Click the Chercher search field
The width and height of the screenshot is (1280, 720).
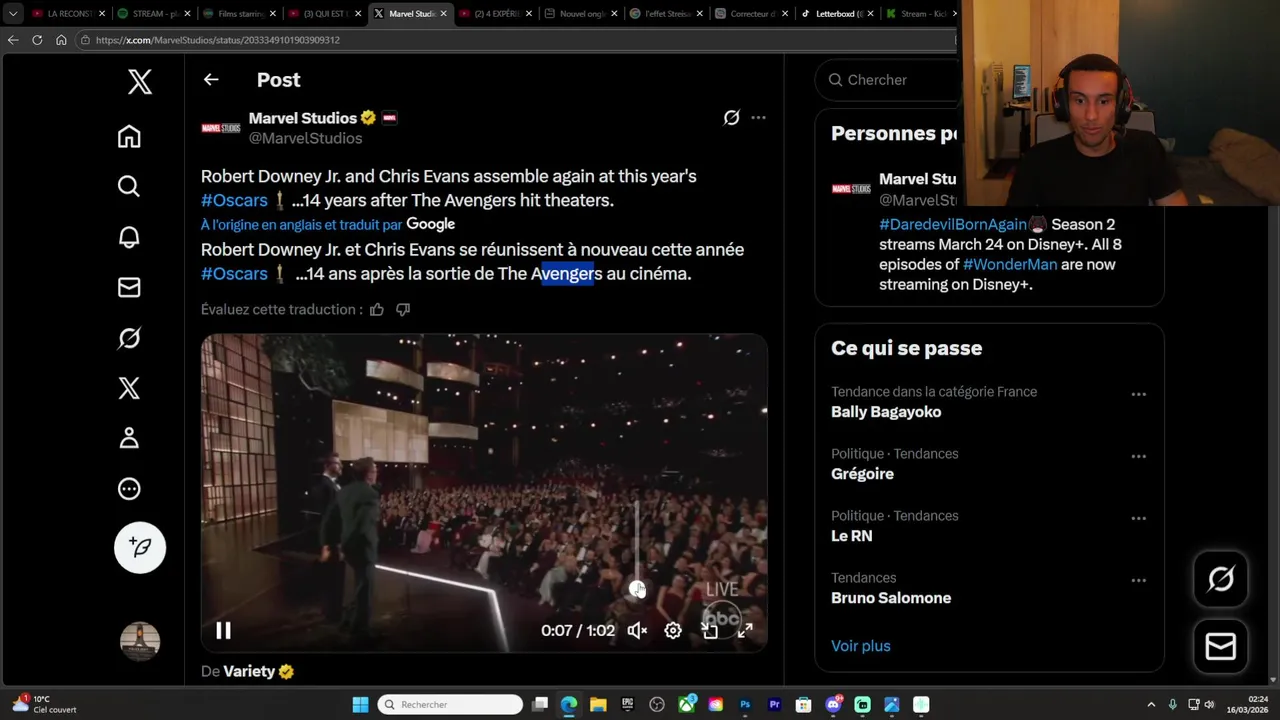[x=889, y=80]
